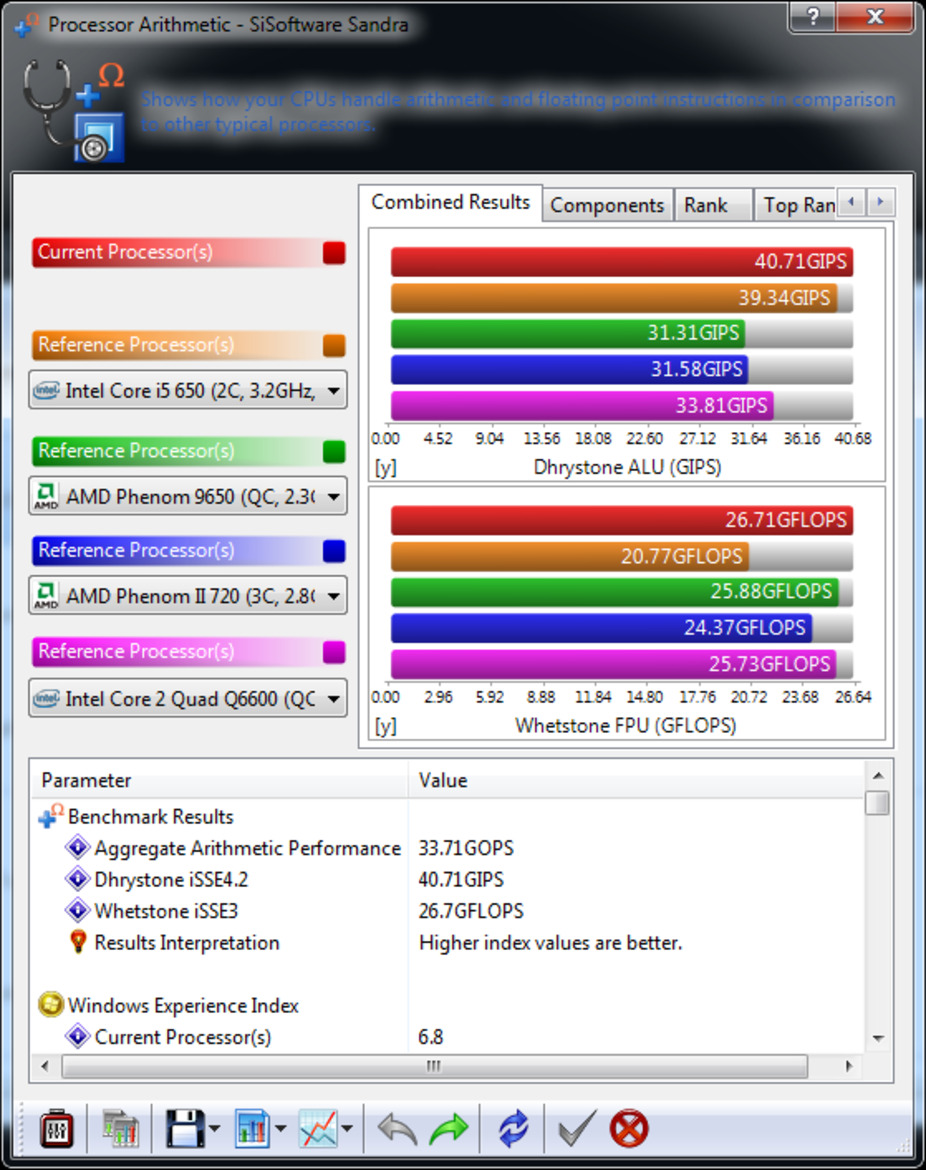This screenshot has height=1170, width=926.
Task: Click the 24.37GFLOPS blue bar
Action: pos(601,628)
